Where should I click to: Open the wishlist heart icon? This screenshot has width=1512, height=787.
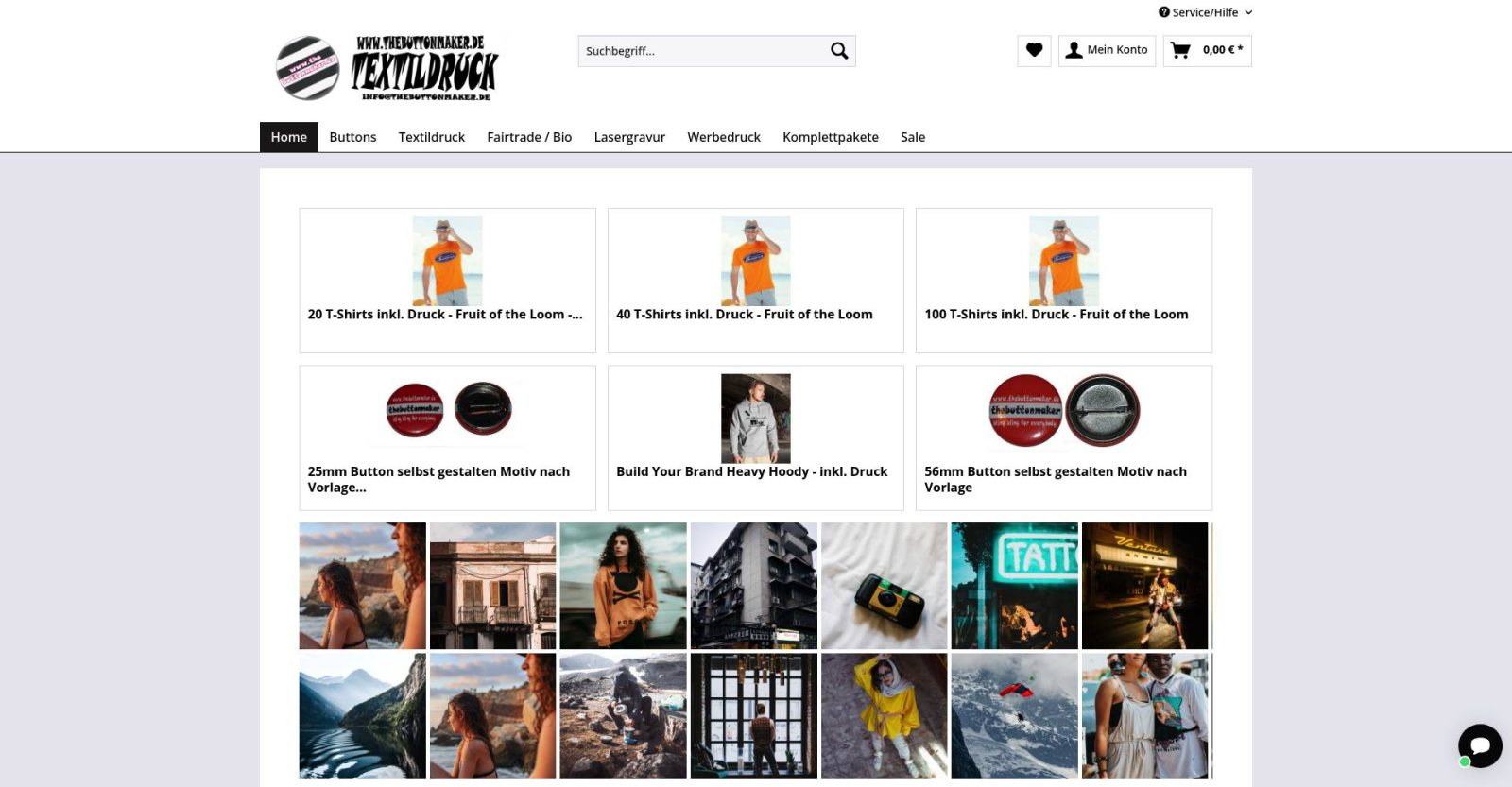pyautogui.click(x=1034, y=50)
